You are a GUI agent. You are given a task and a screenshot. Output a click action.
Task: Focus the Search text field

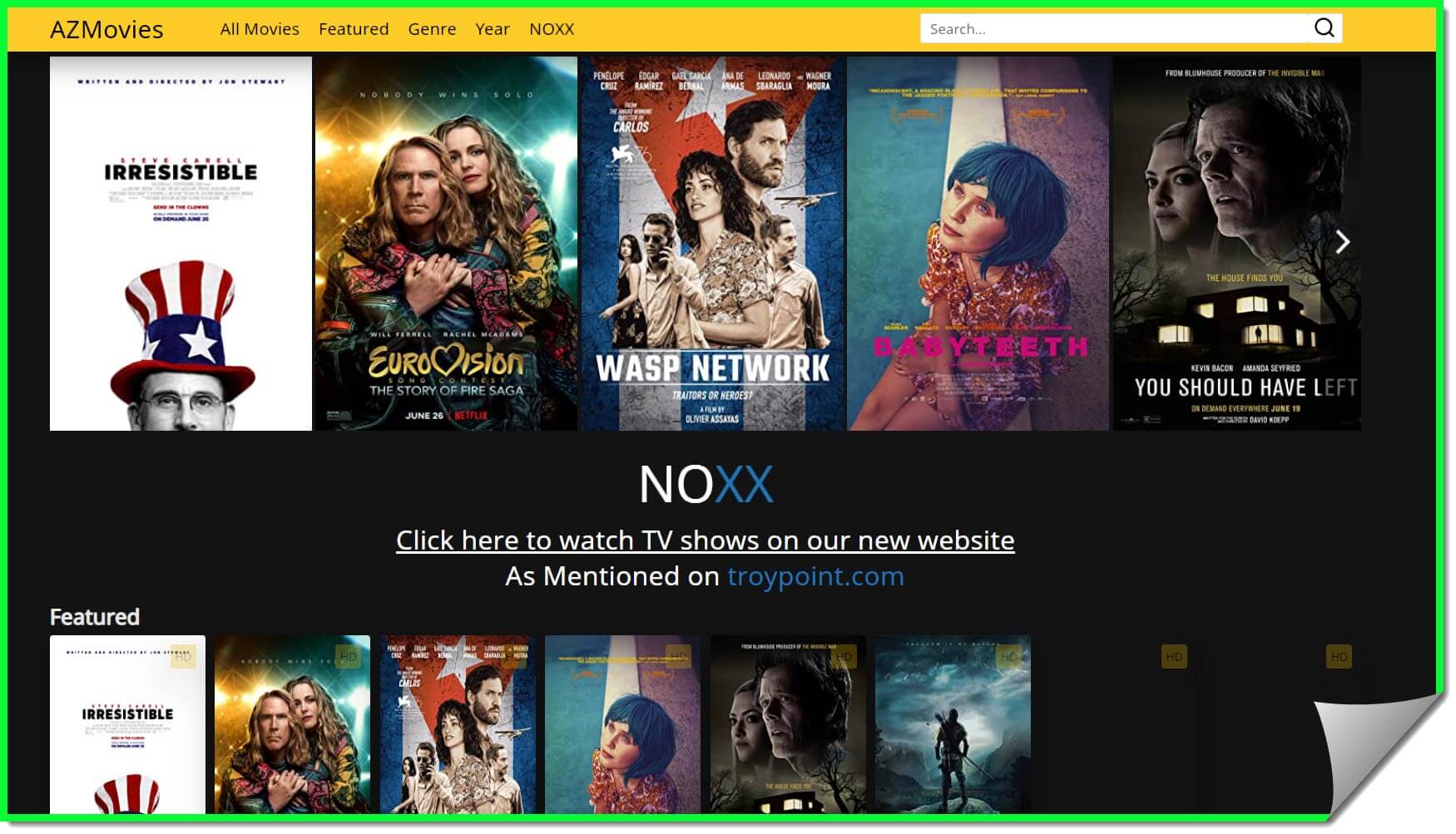click(x=1115, y=28)
